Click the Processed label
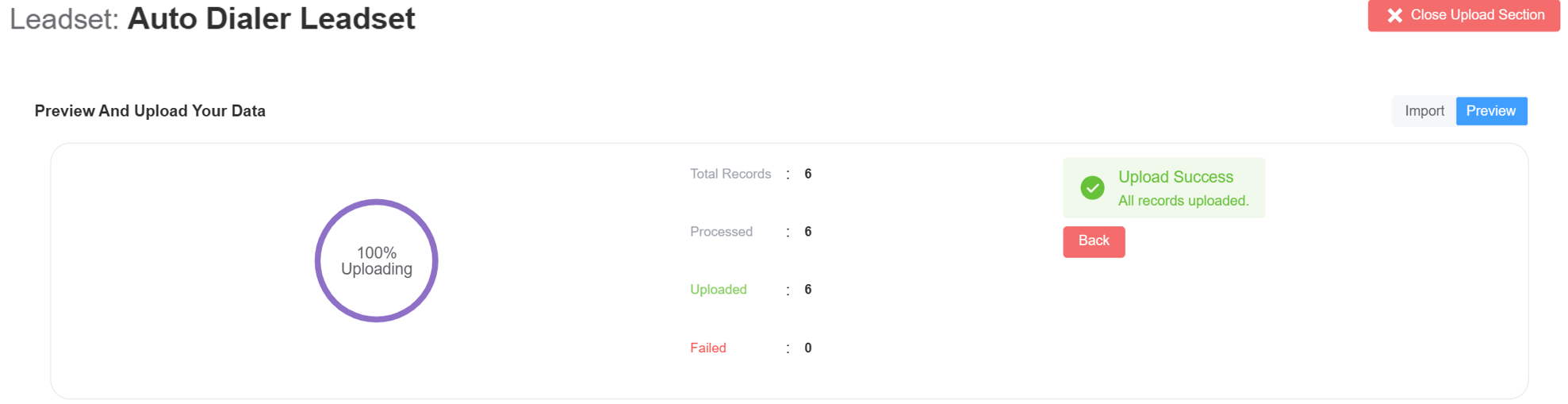 click(x=721, y=232)
